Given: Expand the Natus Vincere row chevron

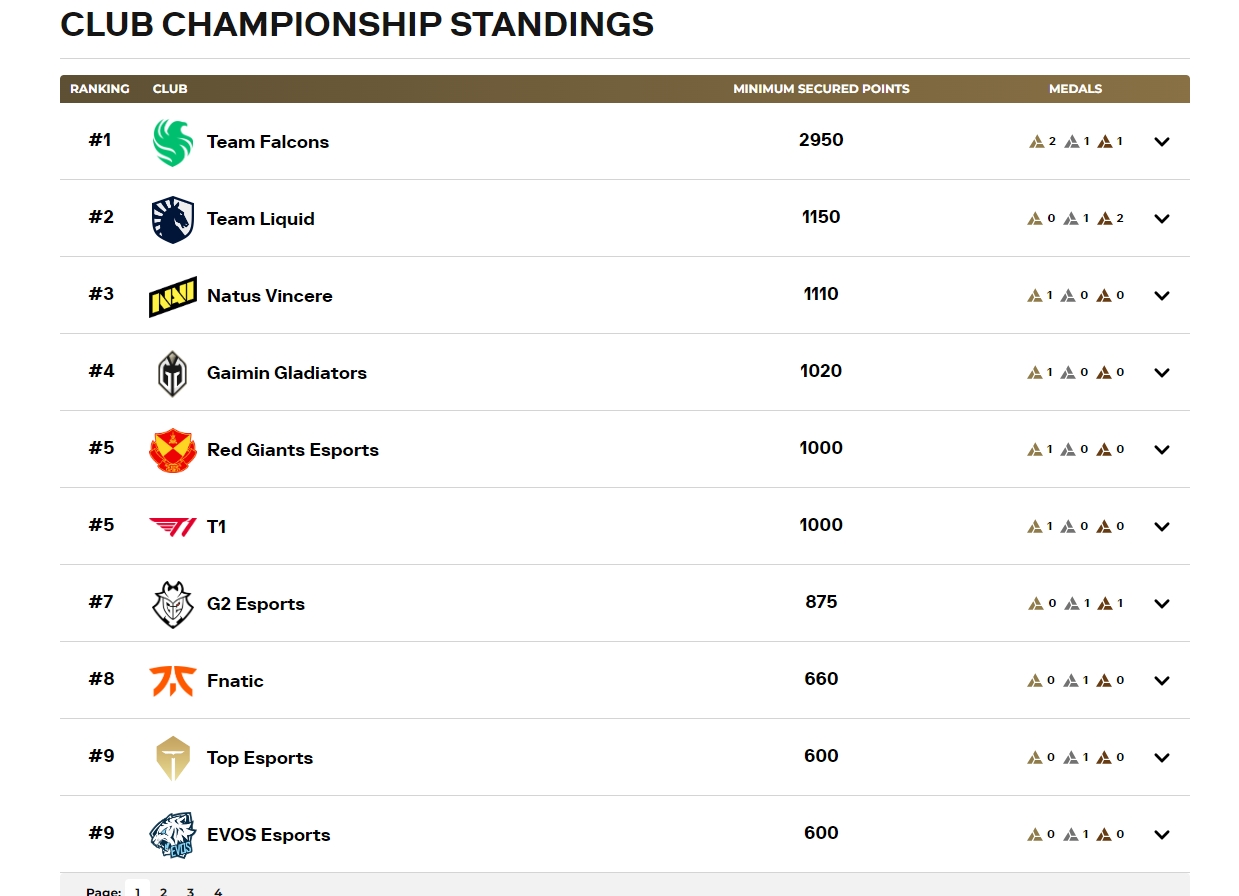Looking at the screenshot, I should point(1161,296).
